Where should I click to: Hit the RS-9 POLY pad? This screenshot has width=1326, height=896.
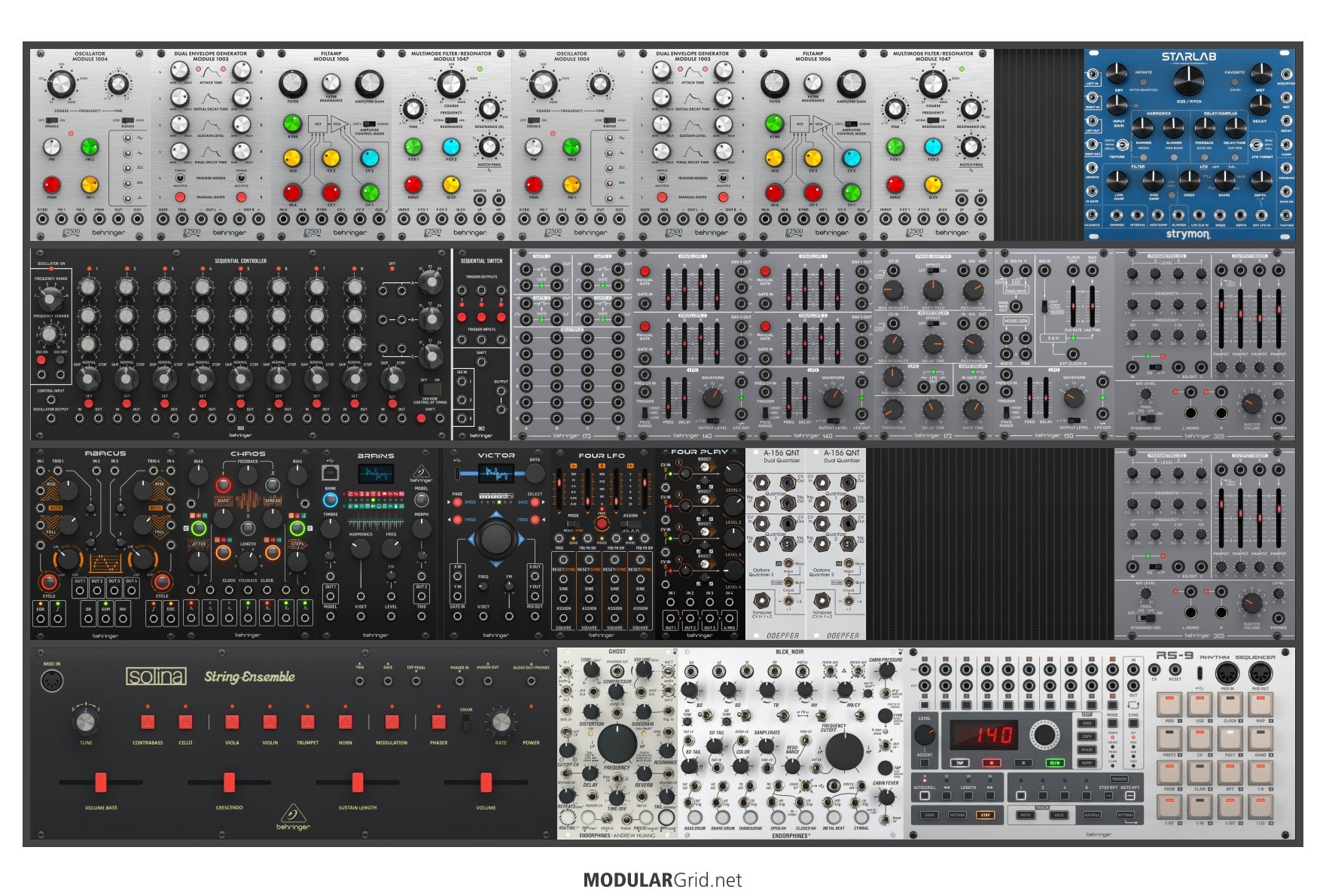(x=1230, y=739)
